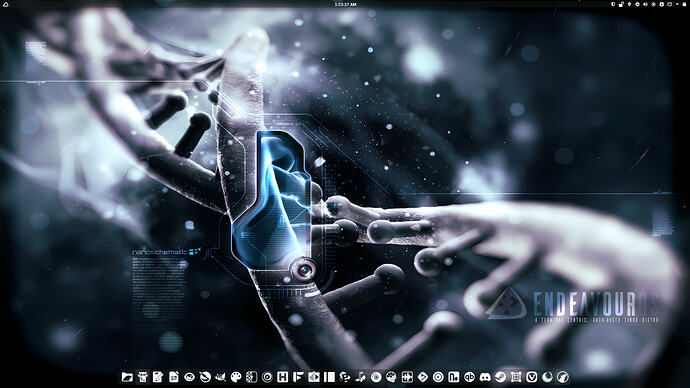The width and height of the screenshot is (690, 388).
Task: Open the two-column panel icon in dock
Action: click(x=329, y=377)
